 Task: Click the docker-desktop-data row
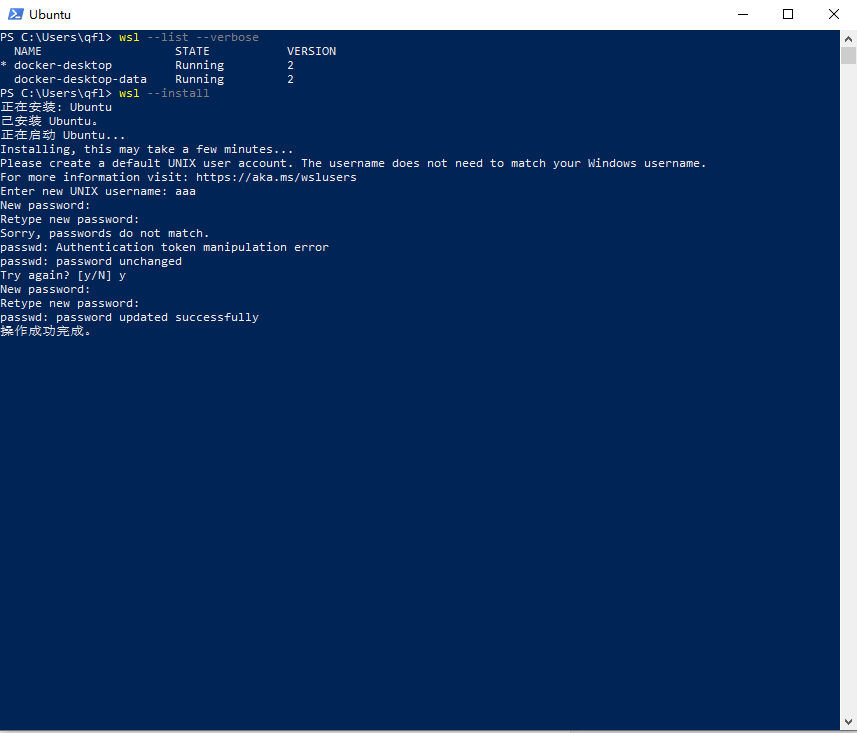pos(80,79)
